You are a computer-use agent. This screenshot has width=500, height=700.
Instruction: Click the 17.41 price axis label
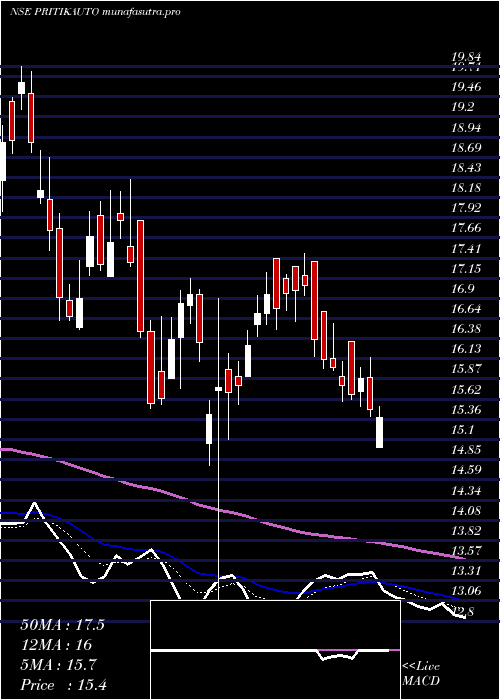[x=466, y=248]
